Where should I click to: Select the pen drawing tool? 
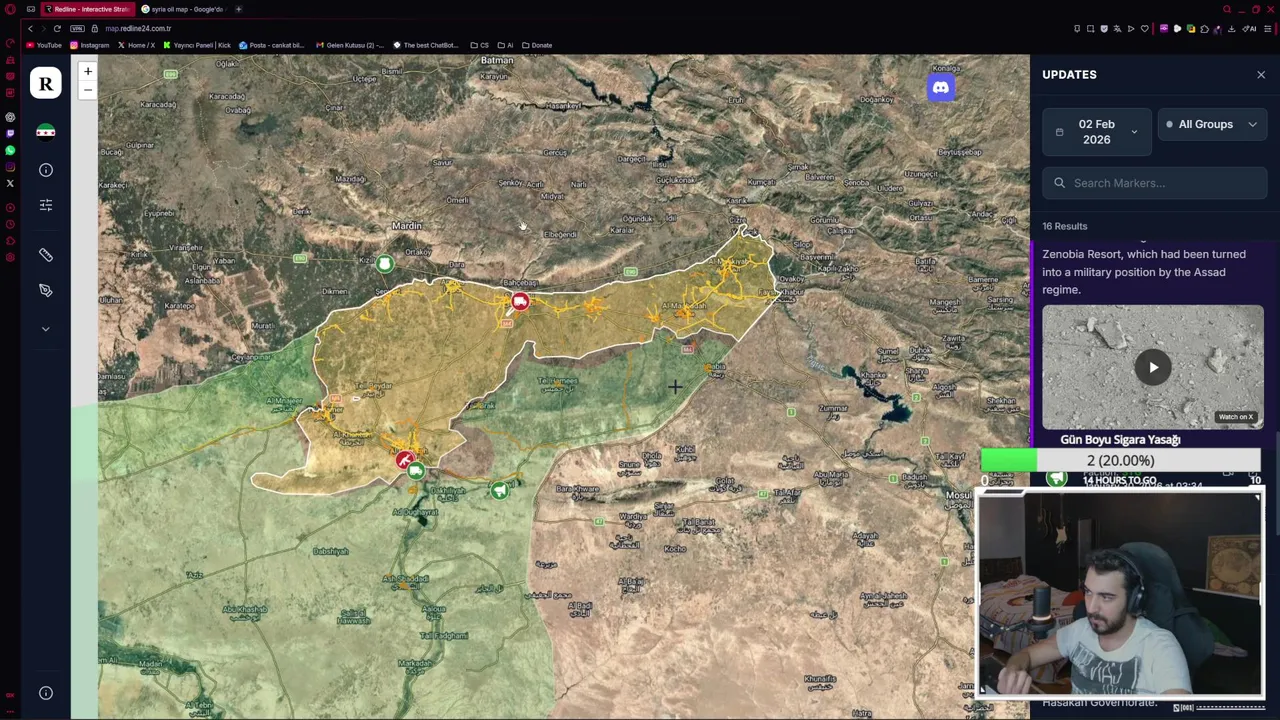coord(45,290)
